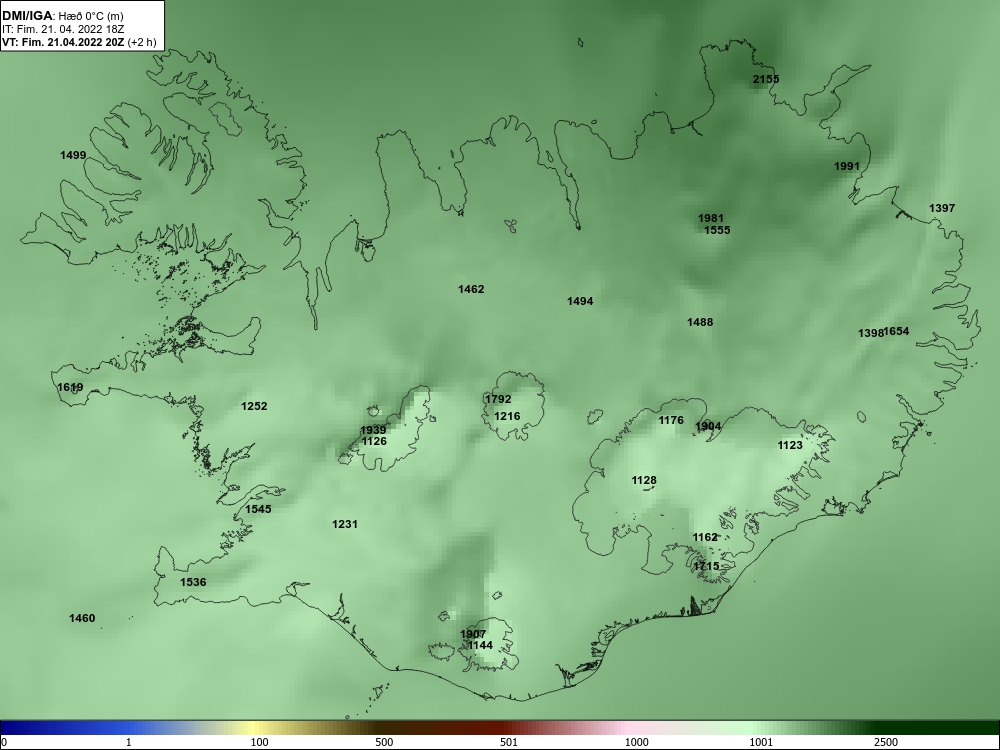
Task: Click the 100 tick on the color scale
Action: pos(260,742)
